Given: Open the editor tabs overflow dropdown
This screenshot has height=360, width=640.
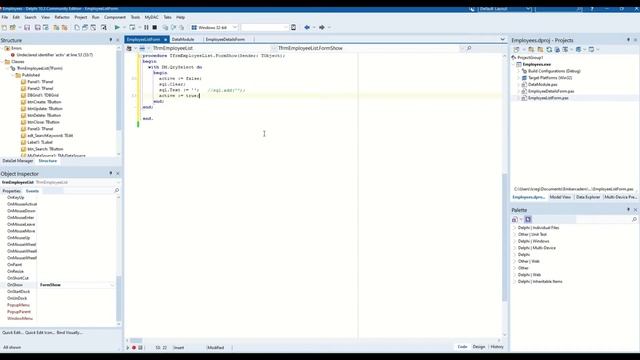Looking at the screenshot, I should click(x=502, y=40).
